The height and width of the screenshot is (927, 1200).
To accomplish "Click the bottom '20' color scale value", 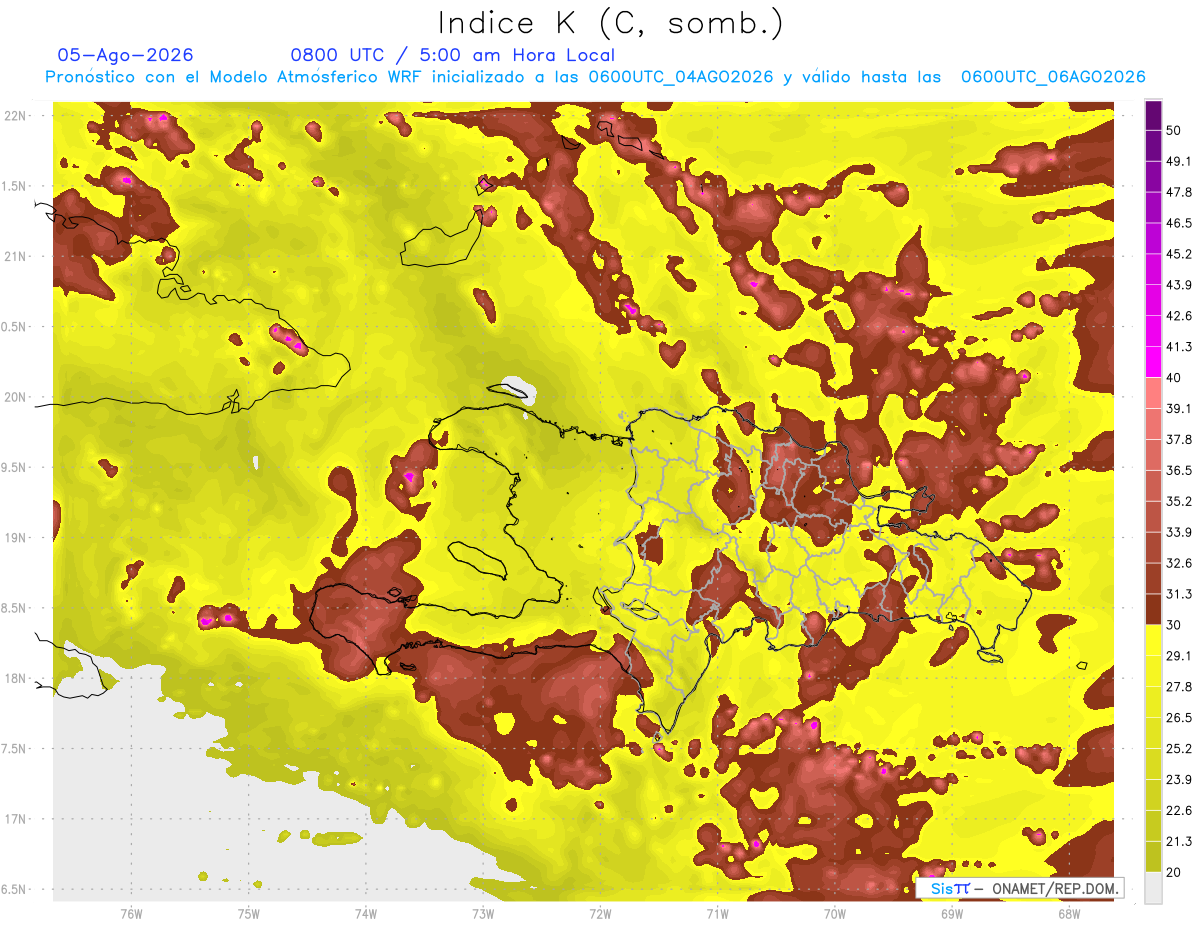I will (1174, 872).
